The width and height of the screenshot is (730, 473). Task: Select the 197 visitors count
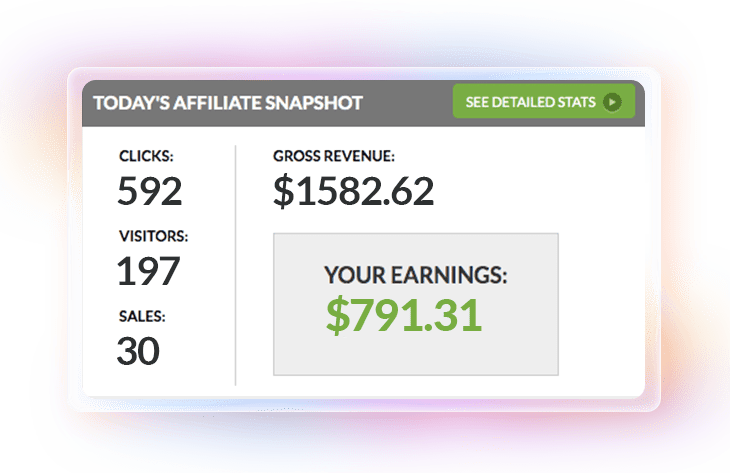tap(148, 271)
